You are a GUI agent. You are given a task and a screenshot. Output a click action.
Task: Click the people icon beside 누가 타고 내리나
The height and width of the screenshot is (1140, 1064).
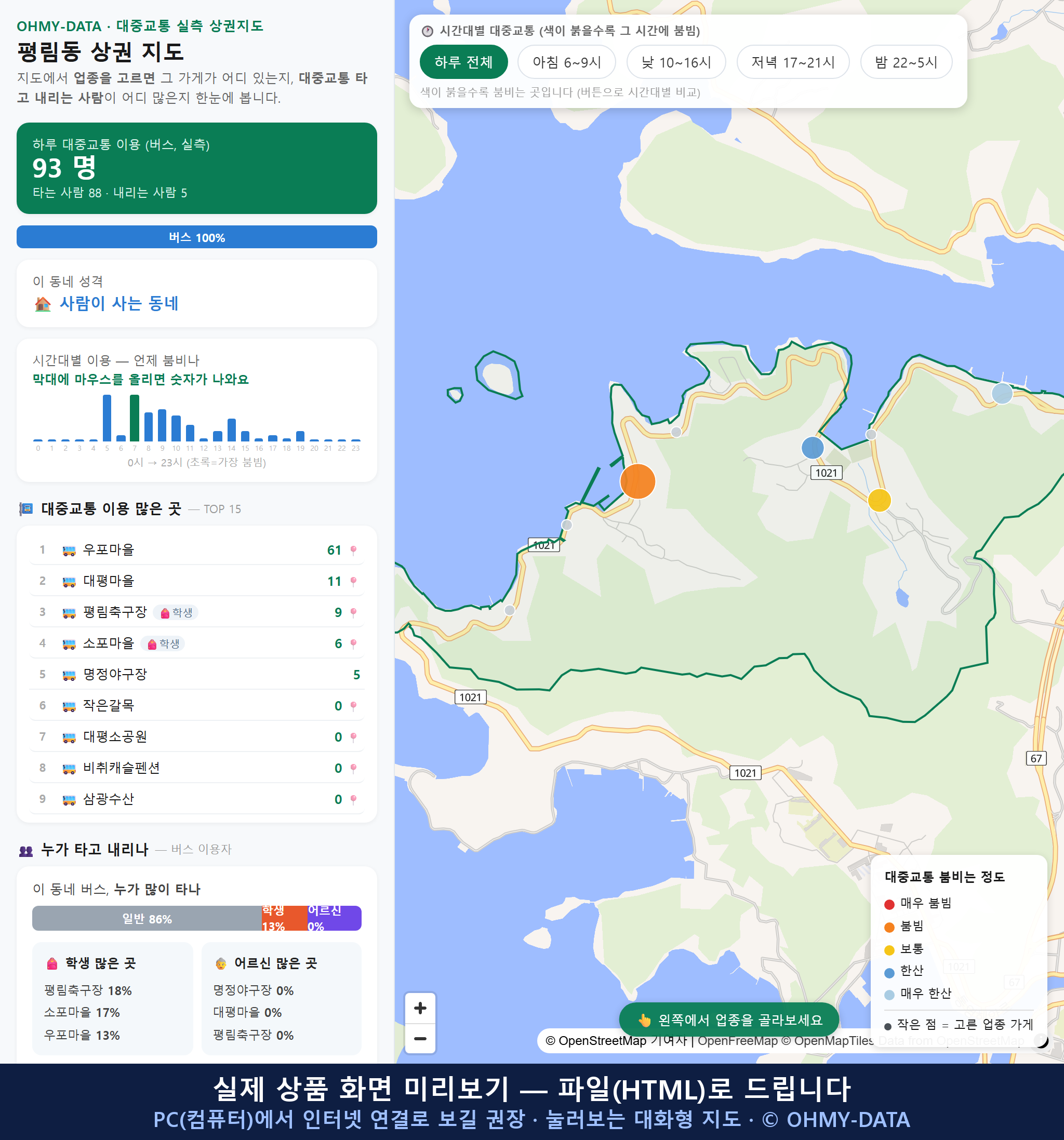tap(26, 850)
